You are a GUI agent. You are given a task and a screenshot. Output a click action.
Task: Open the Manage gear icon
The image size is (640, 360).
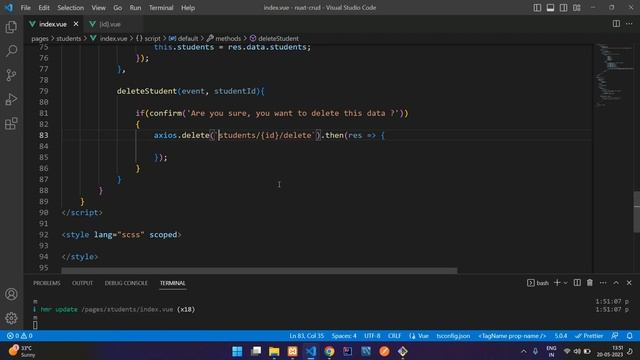coord(11,318)
